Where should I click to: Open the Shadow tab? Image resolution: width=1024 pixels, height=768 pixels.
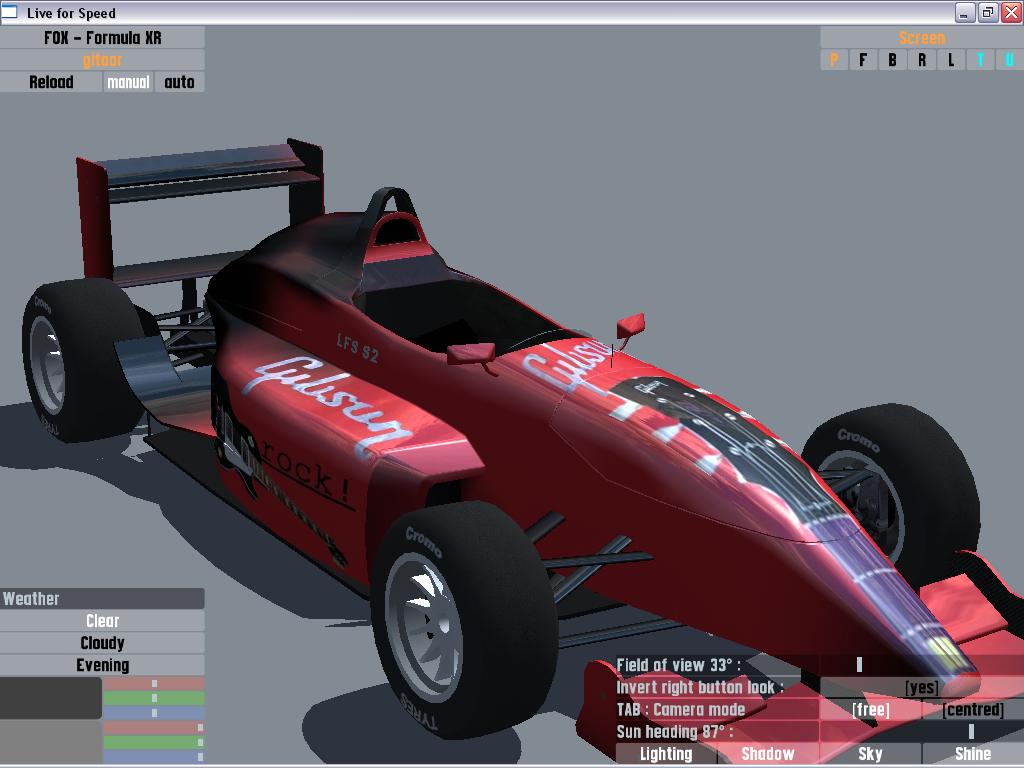[768, 754]
